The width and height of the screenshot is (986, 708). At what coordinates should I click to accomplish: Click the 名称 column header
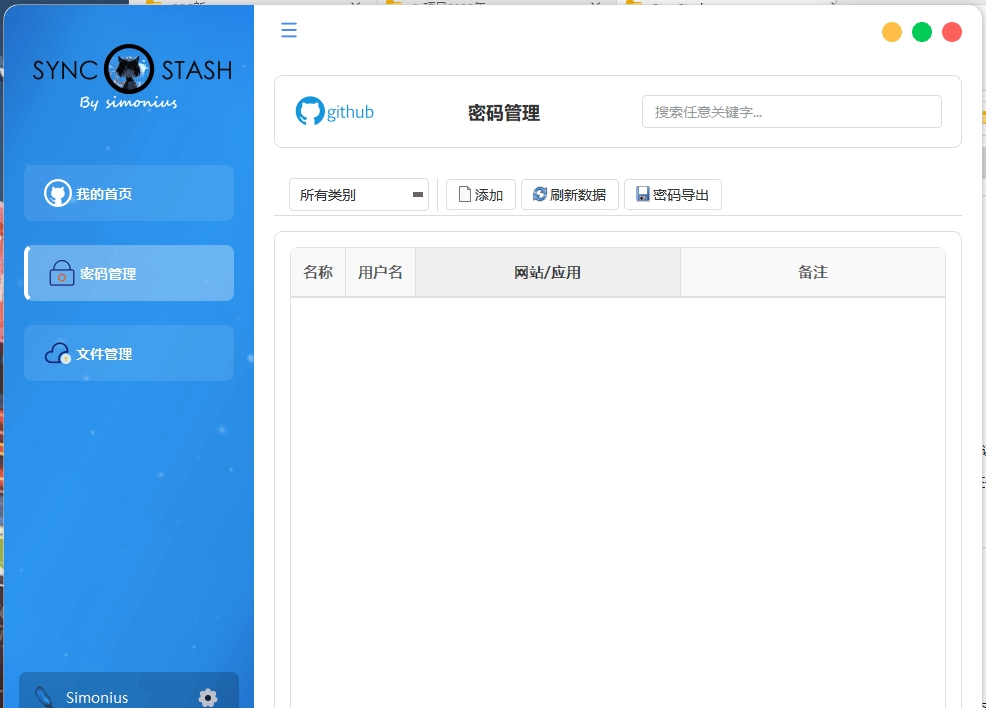pos(318,271)
